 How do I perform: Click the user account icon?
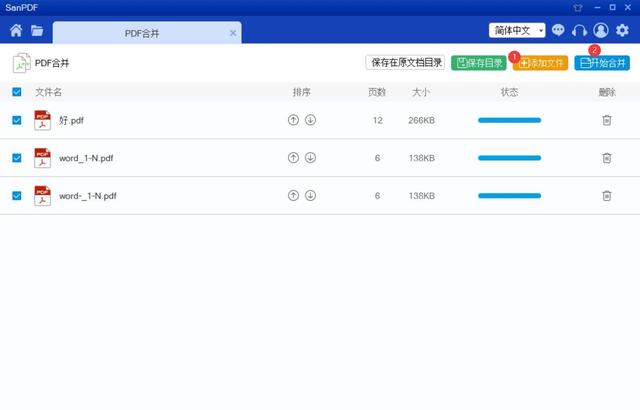601,30
